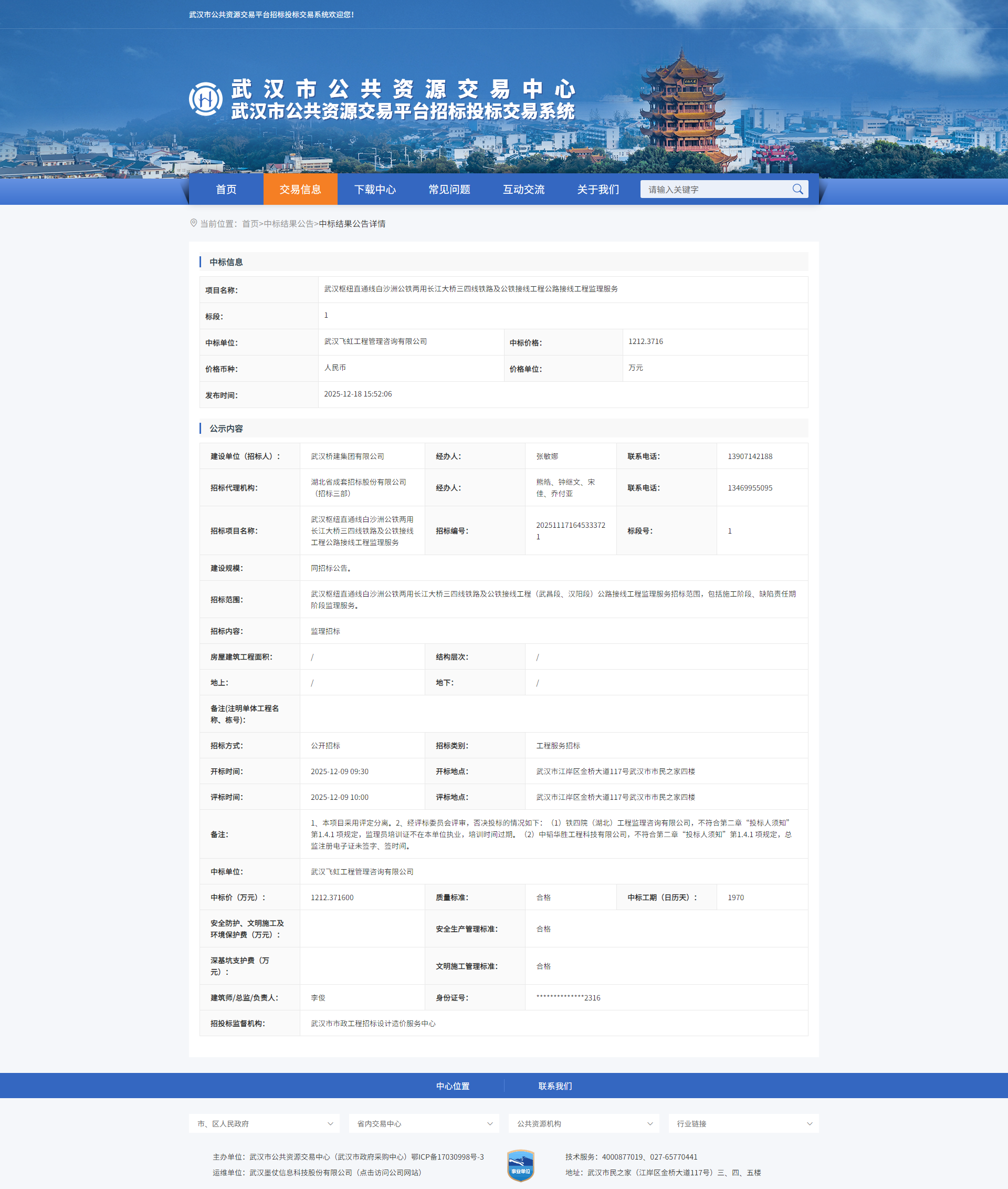Image resolution: width=1008 pixels, height=1189 pixels.
Task: Click the location pin breadcrumb icon
Action: click(194, 223)
